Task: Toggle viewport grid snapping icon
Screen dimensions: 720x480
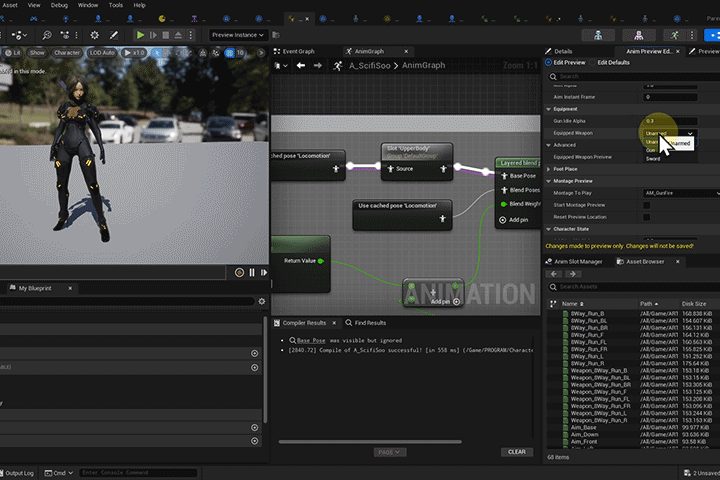Action: (230, 53)
